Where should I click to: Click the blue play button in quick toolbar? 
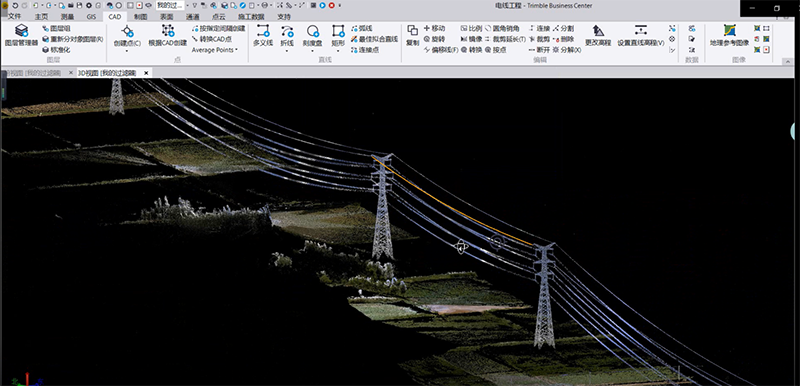(322, 6)
